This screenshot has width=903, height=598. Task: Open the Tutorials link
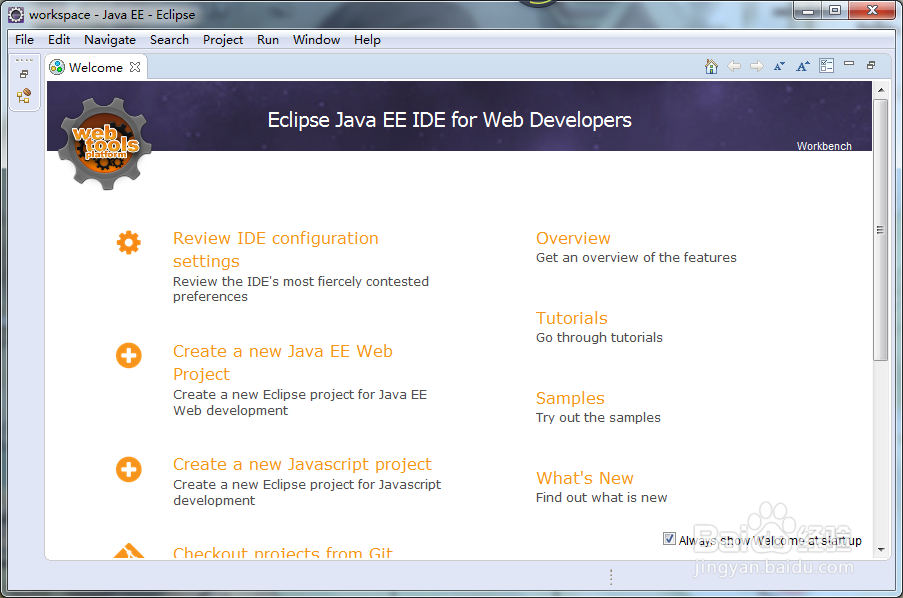[x=571, y=318]
